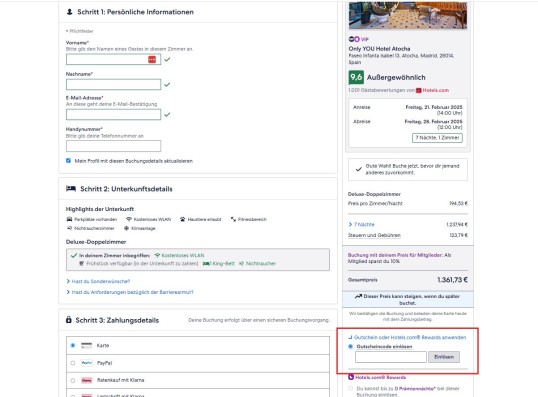Viewport: 538px width, 397px height.
Task: Click the green check next to In deinem Zimmer inbegriffen
Action: (74, 255)
